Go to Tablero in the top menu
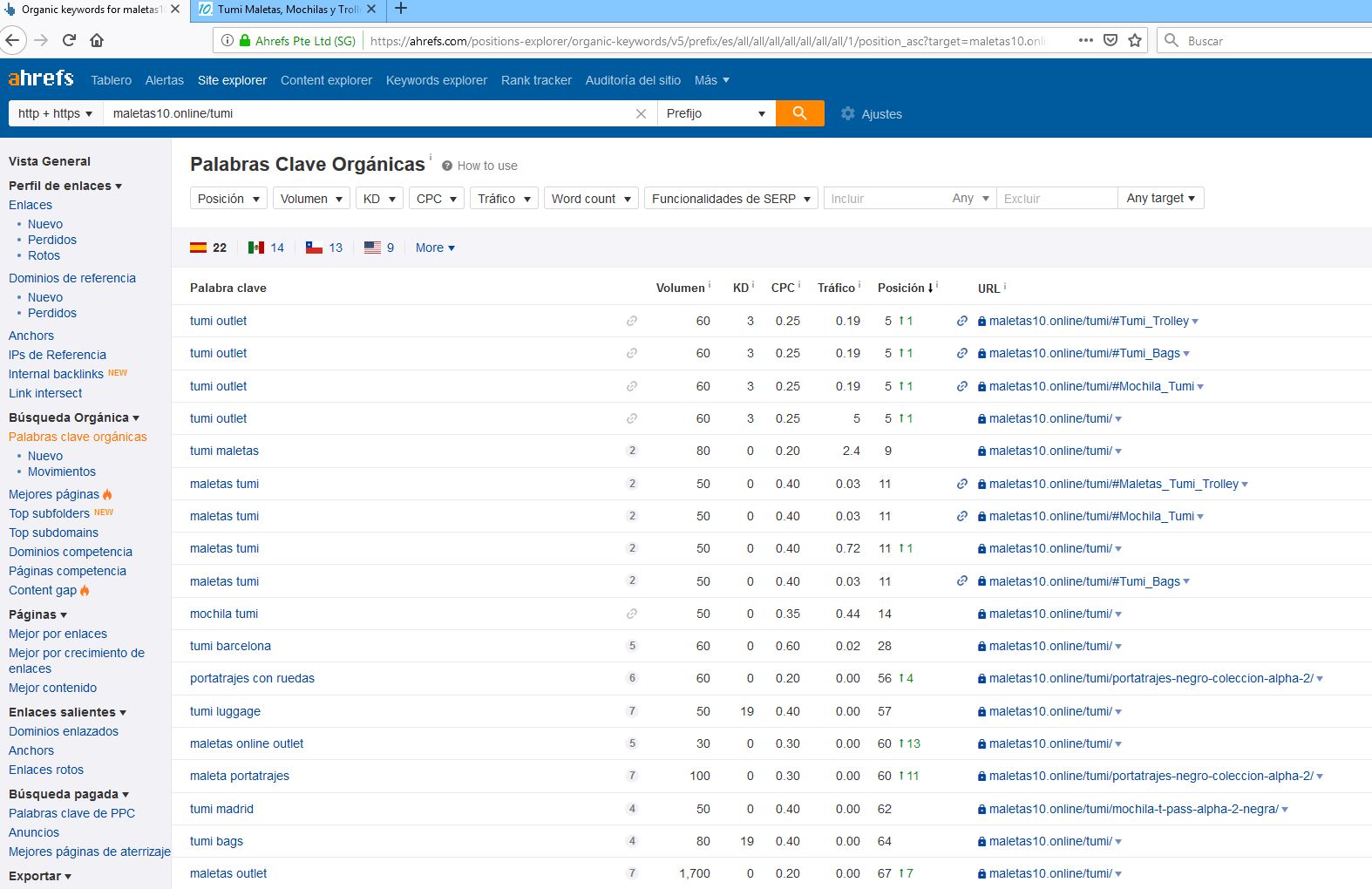 coord(112,80)
